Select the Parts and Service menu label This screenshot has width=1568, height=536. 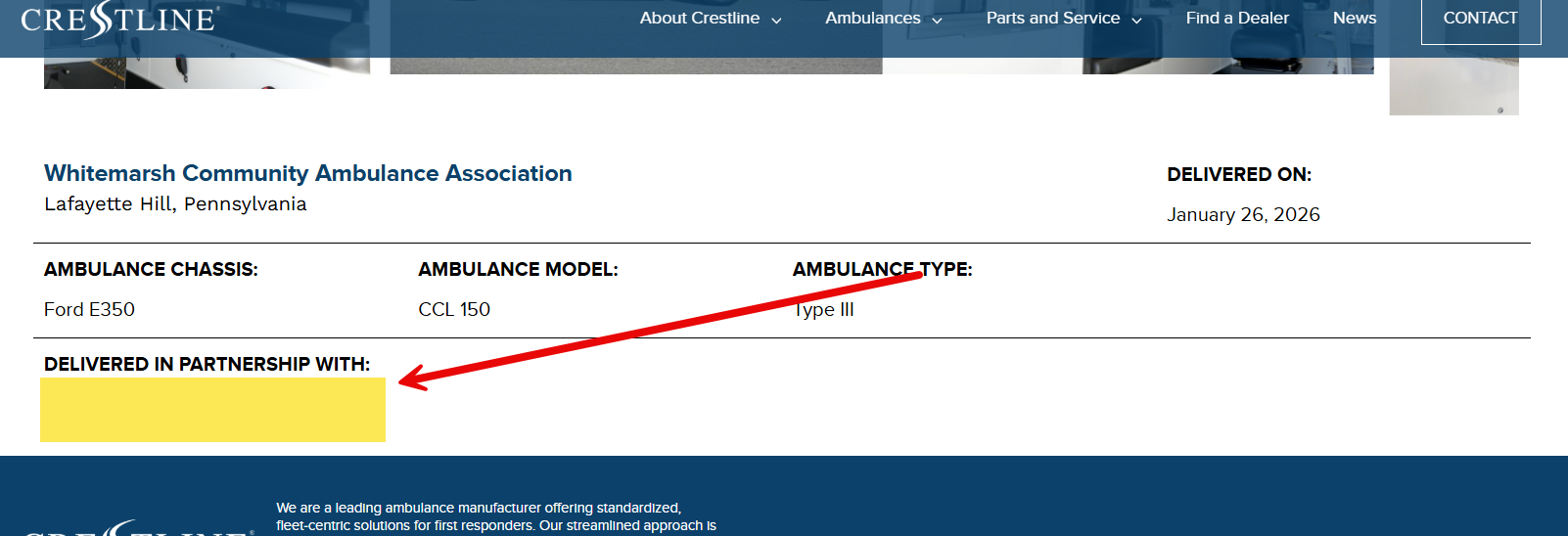pyautogui.click(x=1052, y=19)
